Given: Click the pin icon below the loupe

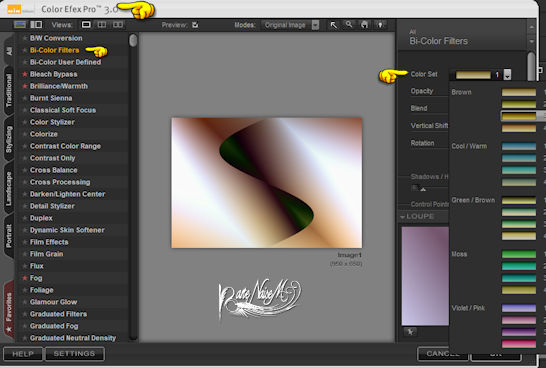Looking at the screenshot, I should pyautogui.click(x=410, y=332).
